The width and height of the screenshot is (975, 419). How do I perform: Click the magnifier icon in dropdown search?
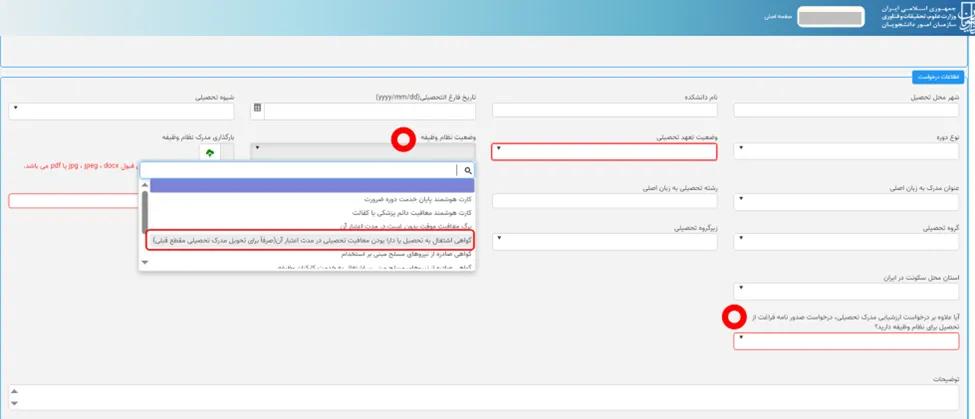tap(468, 169)
